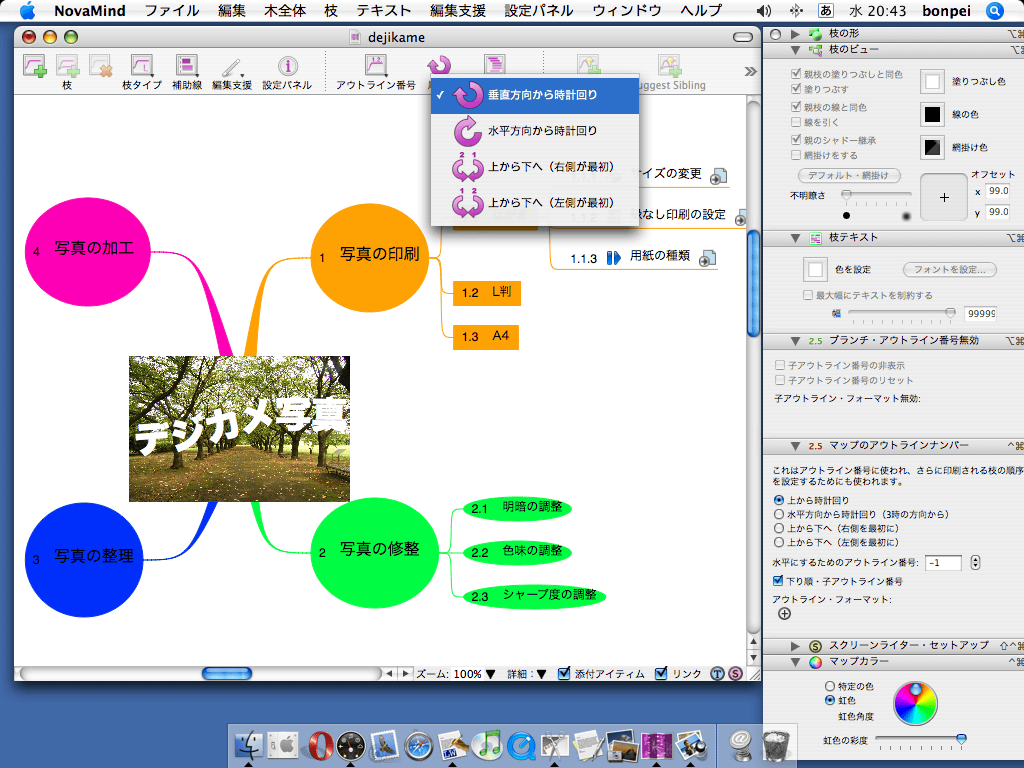Open the Trash in the Dock
Screen dimensions: 1024x768
[775, 746]
